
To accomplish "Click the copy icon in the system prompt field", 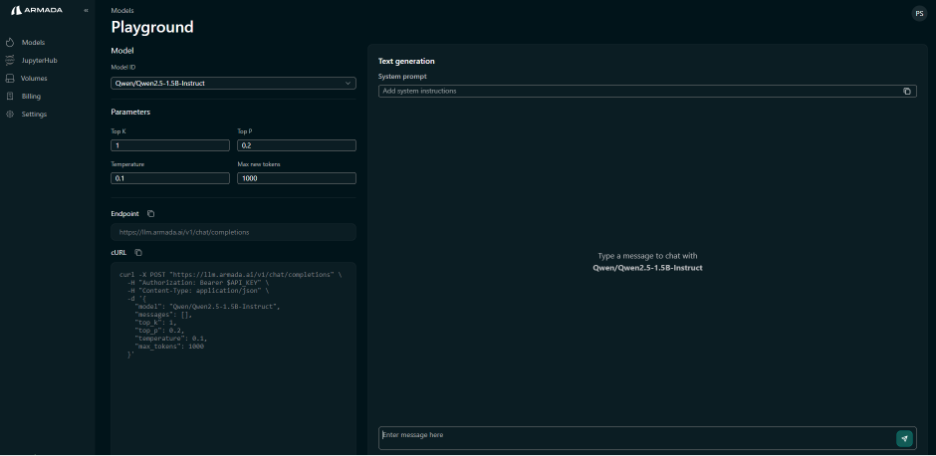I will (907, 91).
